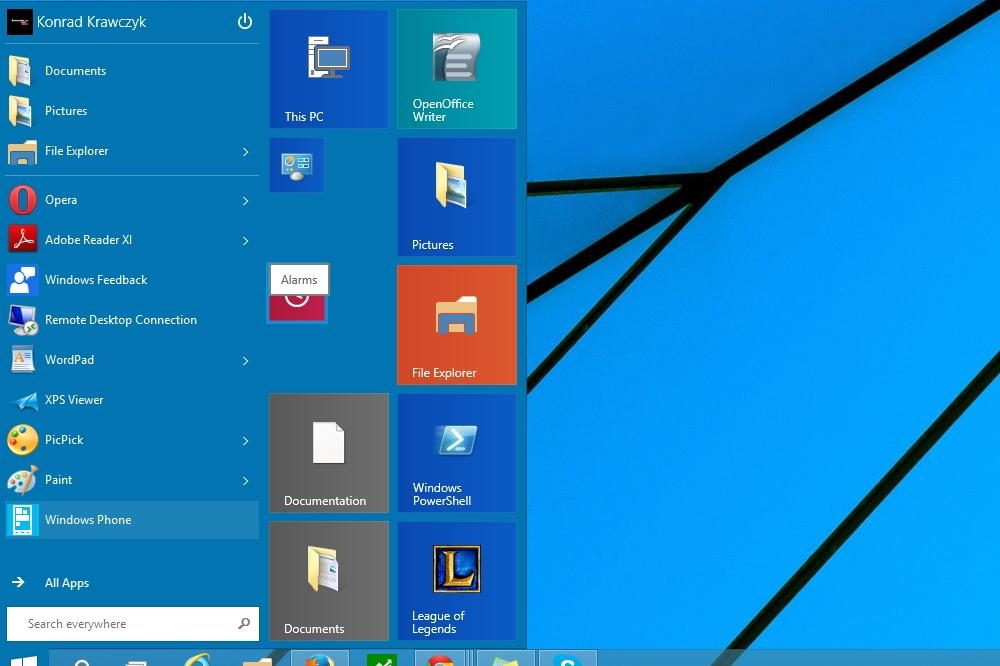
Task: Expand Adobe Reader XI jump list arrow
Action: pos(246,240)
